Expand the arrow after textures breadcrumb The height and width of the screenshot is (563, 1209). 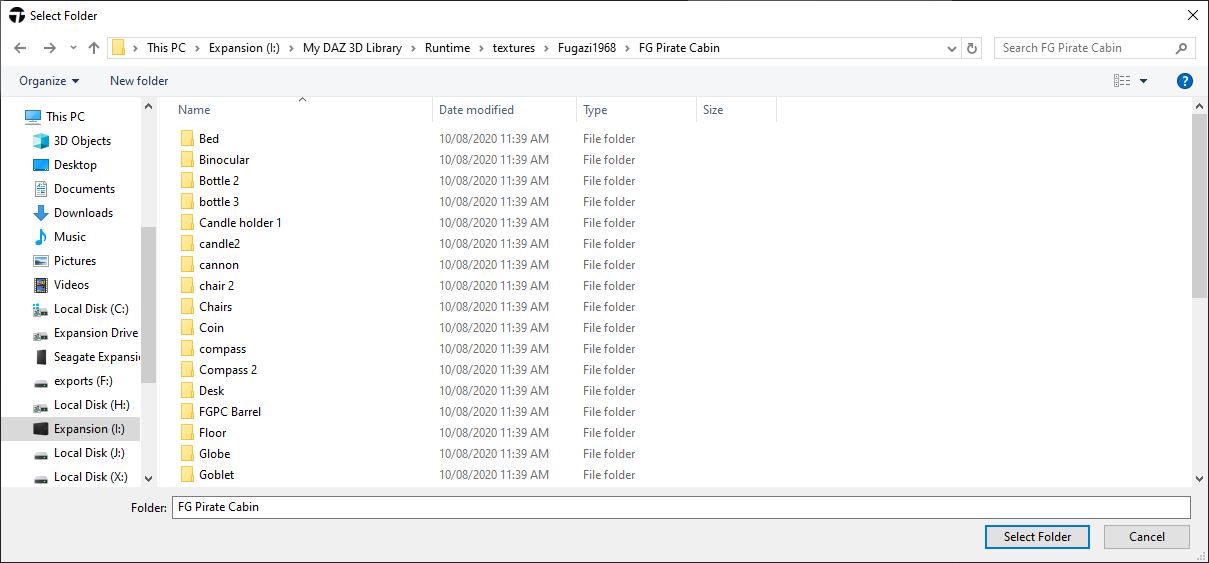546,48
